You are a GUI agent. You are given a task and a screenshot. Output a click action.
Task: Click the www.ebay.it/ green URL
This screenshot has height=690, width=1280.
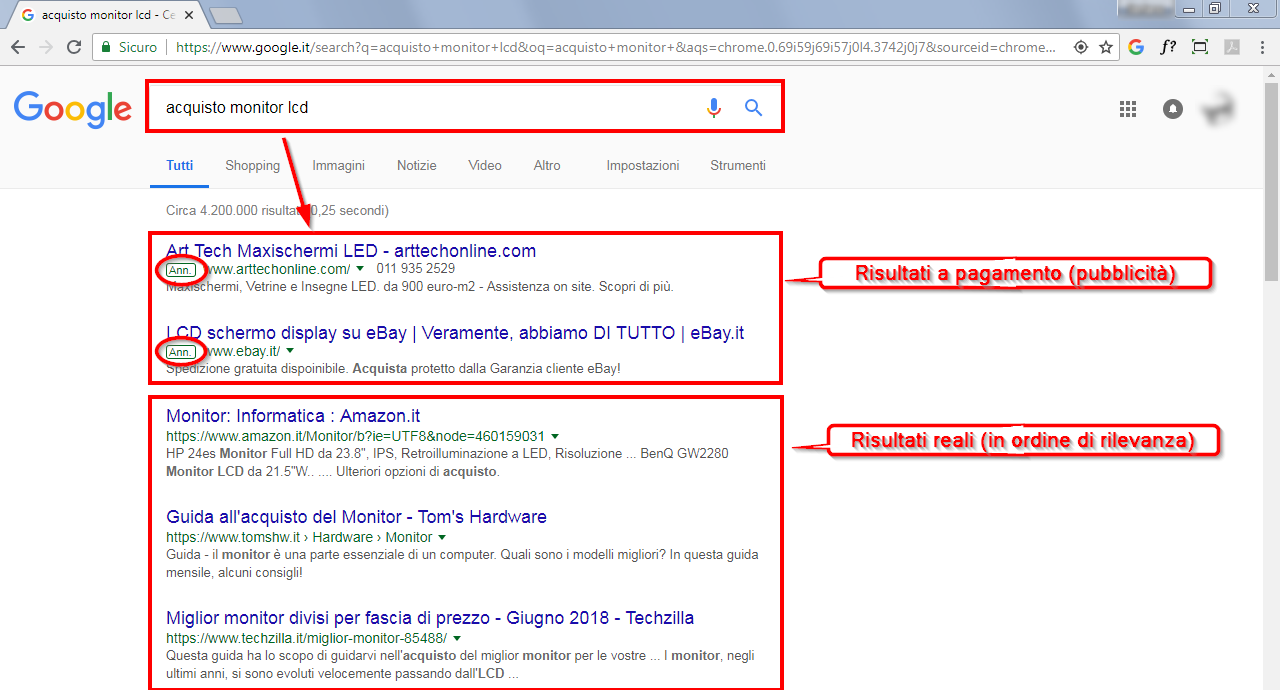tap(243, 351)
